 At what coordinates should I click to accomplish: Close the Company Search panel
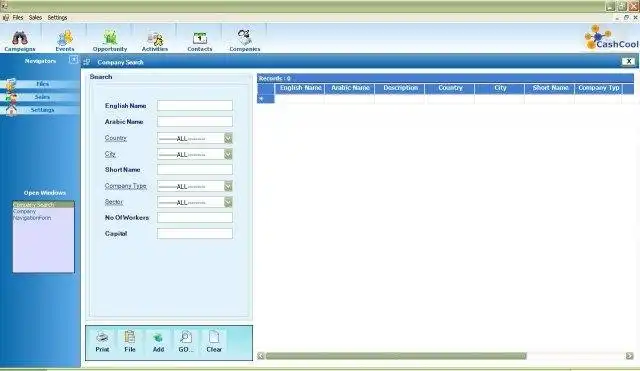pyautogui.click(x=629, y=61)
